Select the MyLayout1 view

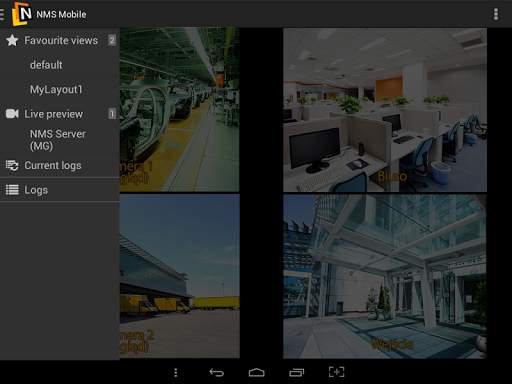(x=60, y=90)
